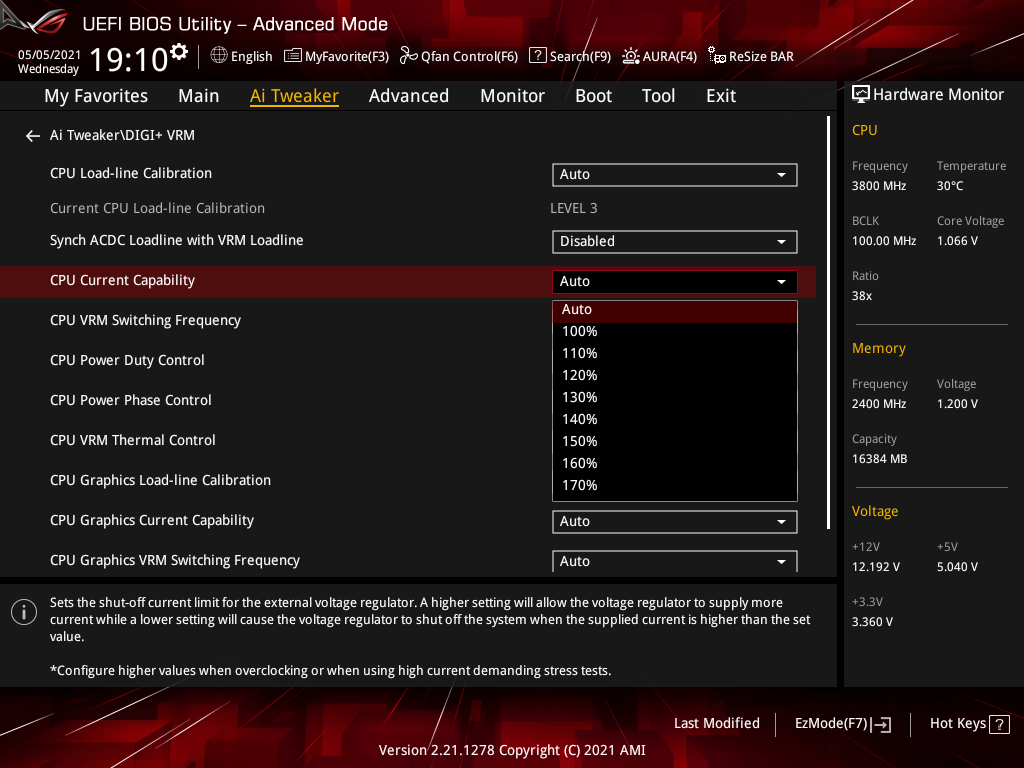Open the Tool tab
1024x768 pixels.
tap(658, 96)
